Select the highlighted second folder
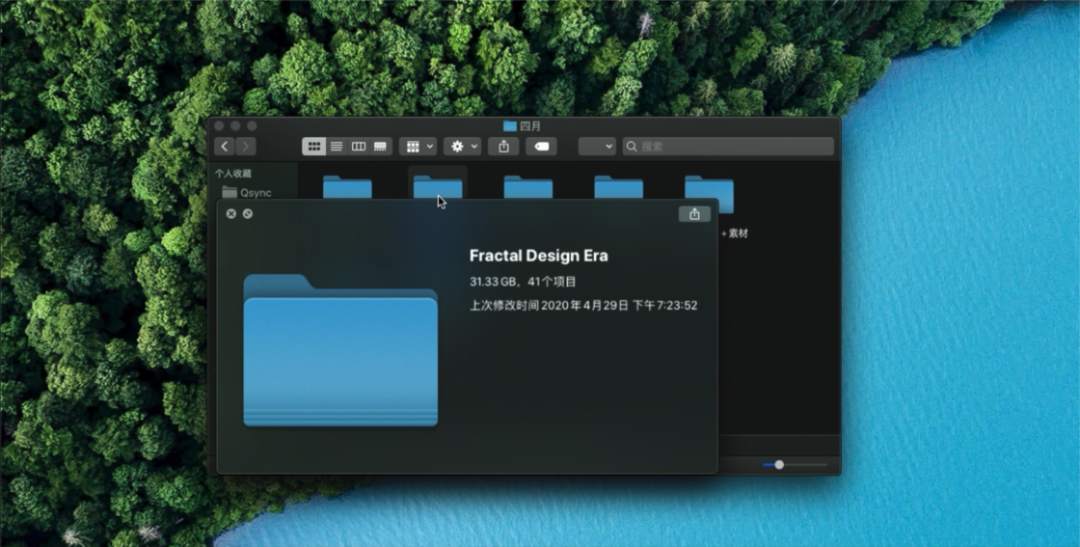Viewport: 1080px width, 547px height. click(437, 187)
